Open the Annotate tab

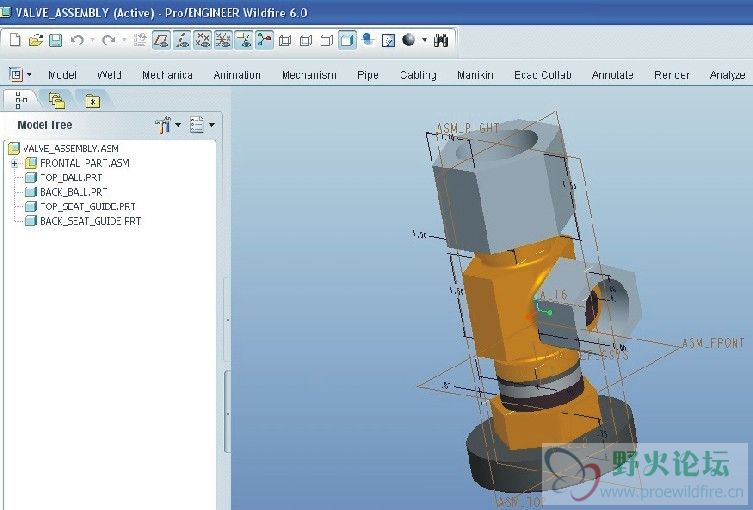pyautogui.click(x=613, y=75)
